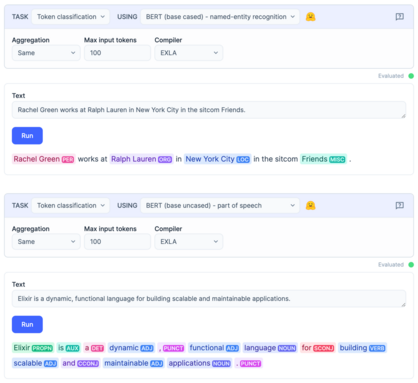Click the period PUNCT token
418x383 pixels.
click(x=249, y=363)
